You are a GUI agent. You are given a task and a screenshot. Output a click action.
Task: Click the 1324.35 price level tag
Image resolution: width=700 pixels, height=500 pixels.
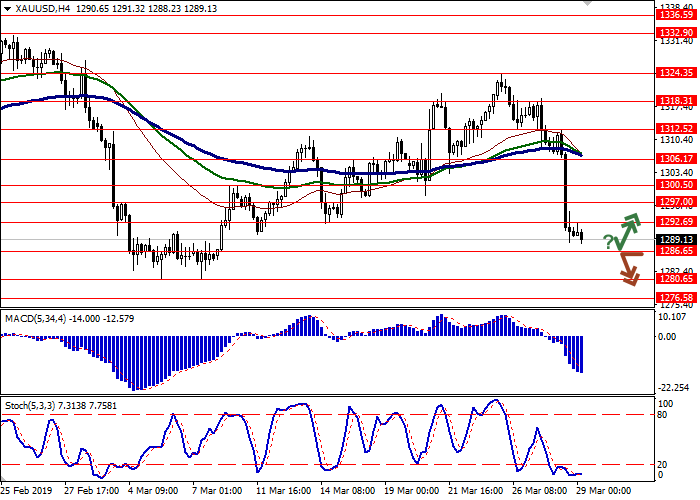coord(676,73)
